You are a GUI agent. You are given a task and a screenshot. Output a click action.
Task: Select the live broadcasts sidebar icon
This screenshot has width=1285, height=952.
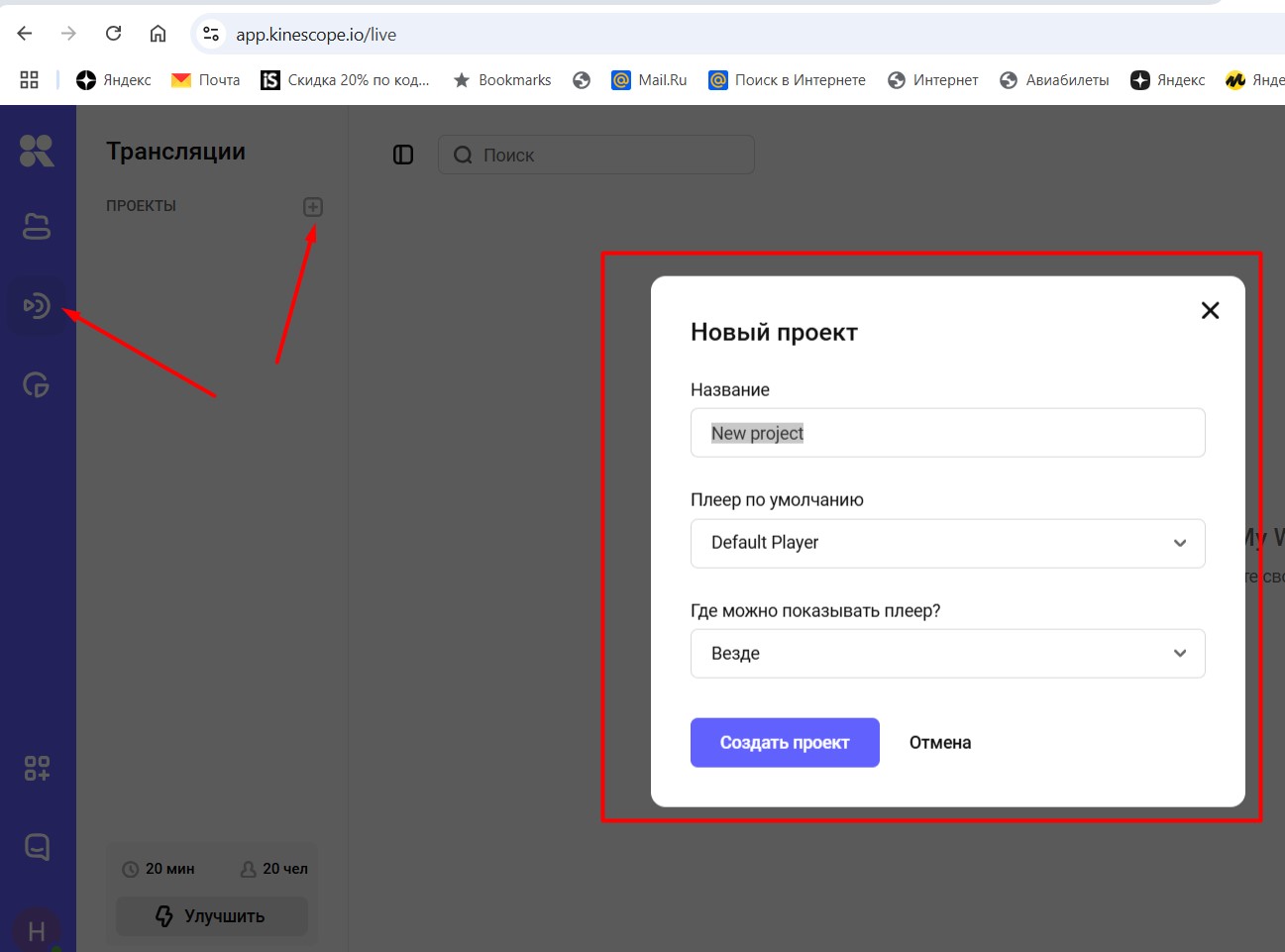37,305
